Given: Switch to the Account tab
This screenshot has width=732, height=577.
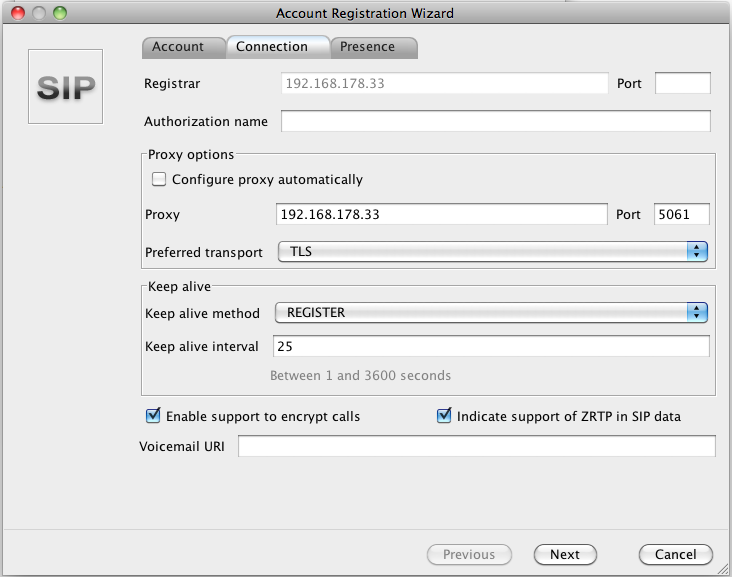Looking at the screenshot, I should 178,47.
